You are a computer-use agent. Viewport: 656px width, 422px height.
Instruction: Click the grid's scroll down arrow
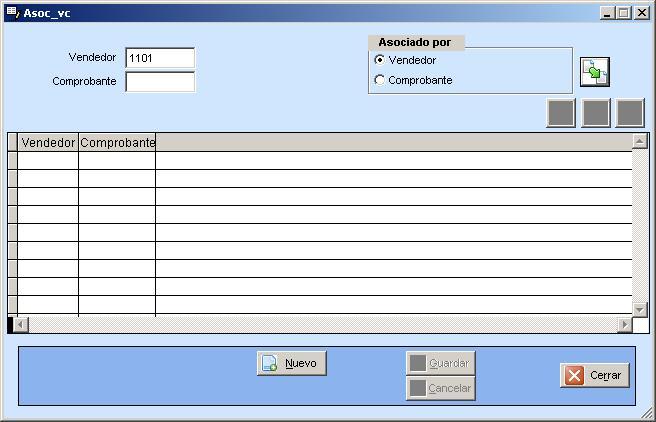[x=640, y=309]
